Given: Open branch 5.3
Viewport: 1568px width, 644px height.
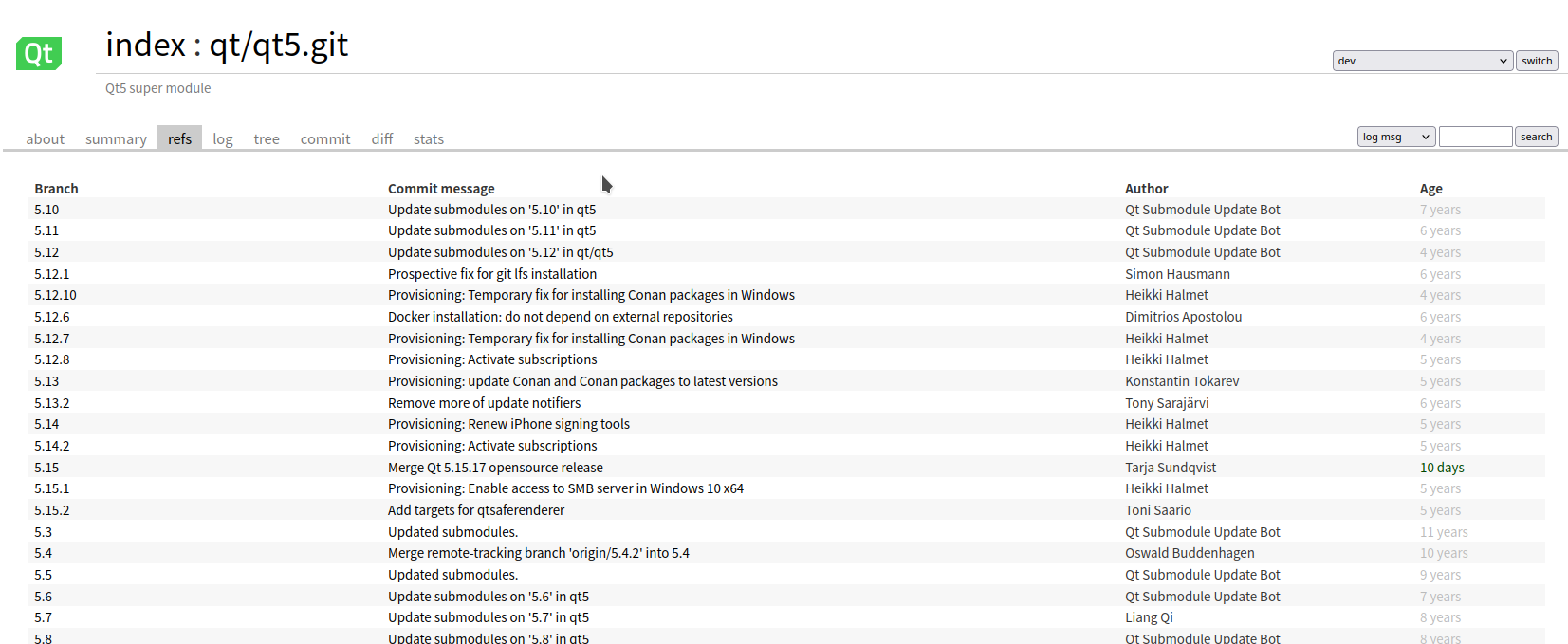Looking at the screenshot, I should point(44,532).
